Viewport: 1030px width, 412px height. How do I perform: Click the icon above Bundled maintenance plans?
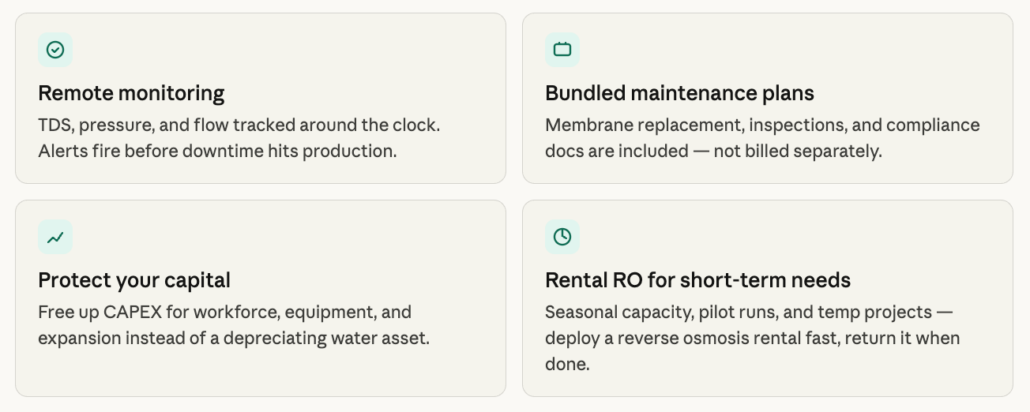(562, 50)
